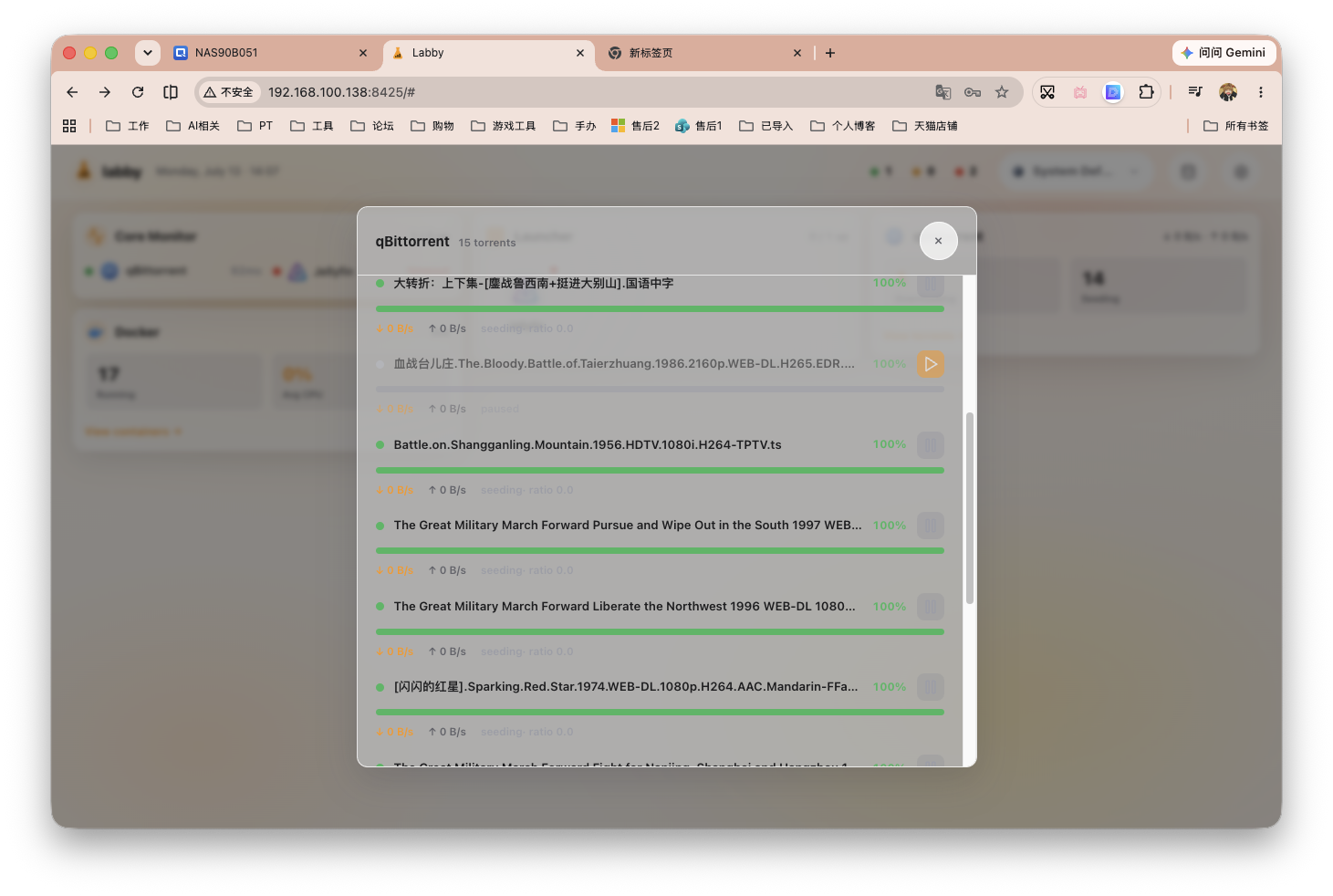Select the [闪闪的红星] Sparking.Red.Star title
The height and width of the screenshot is (896, 1333).
click(626, 687)
